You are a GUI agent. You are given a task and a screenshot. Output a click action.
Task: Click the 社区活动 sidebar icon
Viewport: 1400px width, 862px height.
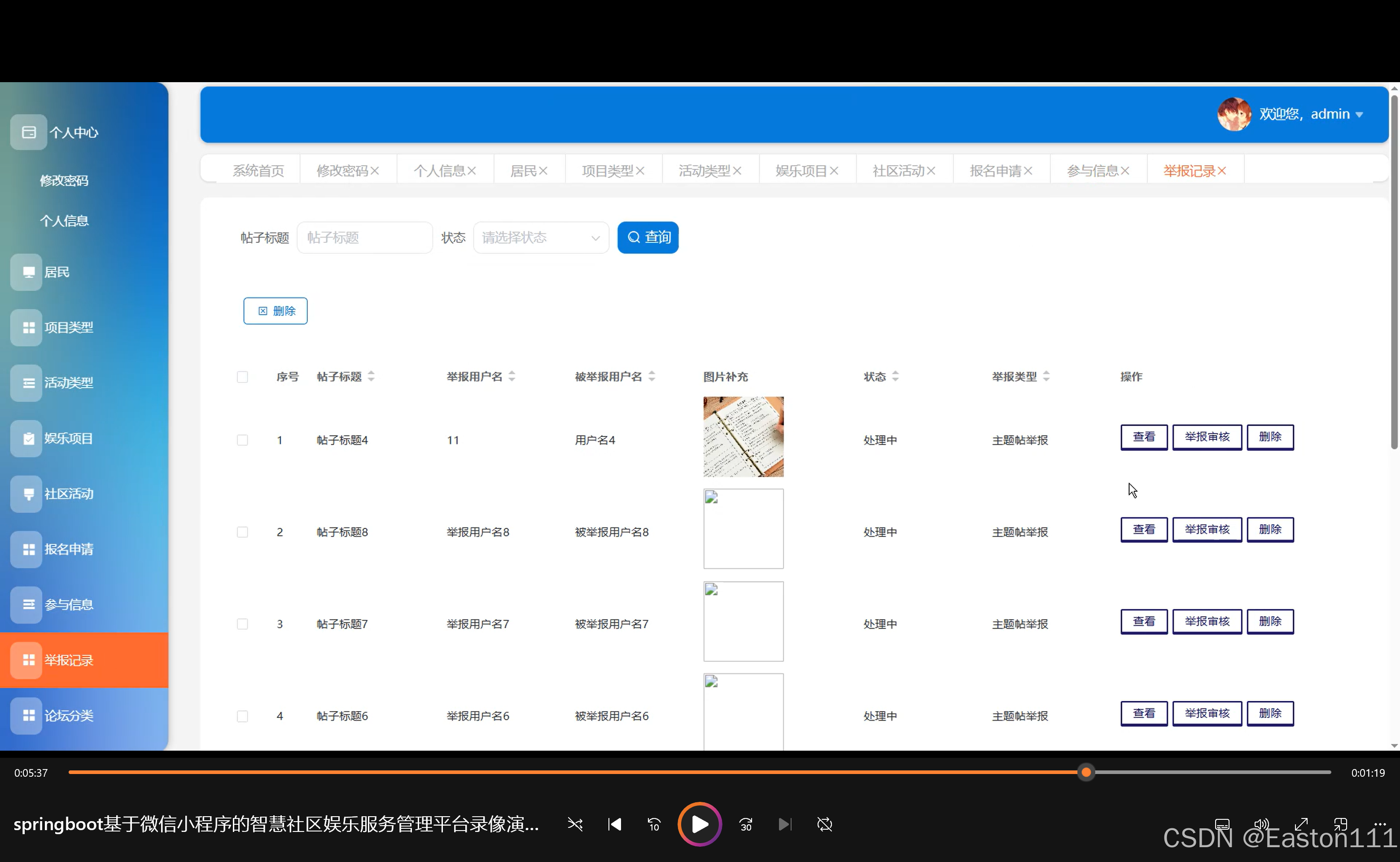pyautogui.click(x=26, y=494)
